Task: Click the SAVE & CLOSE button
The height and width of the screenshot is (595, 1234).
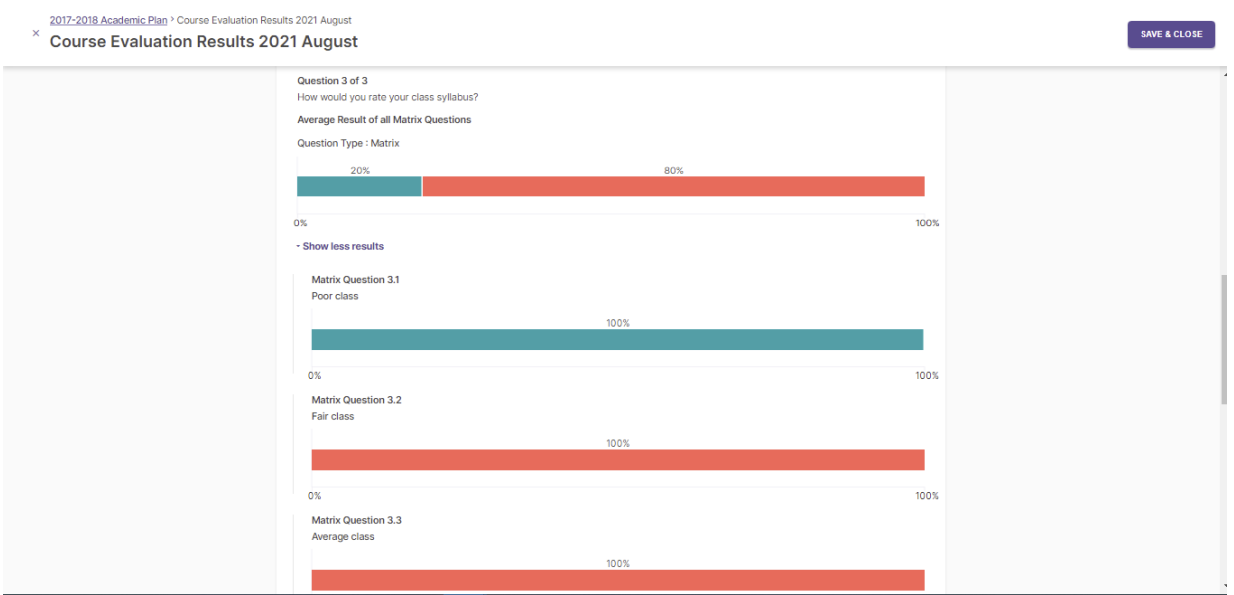Action: pyautogui.click(x=1170, y=33)
